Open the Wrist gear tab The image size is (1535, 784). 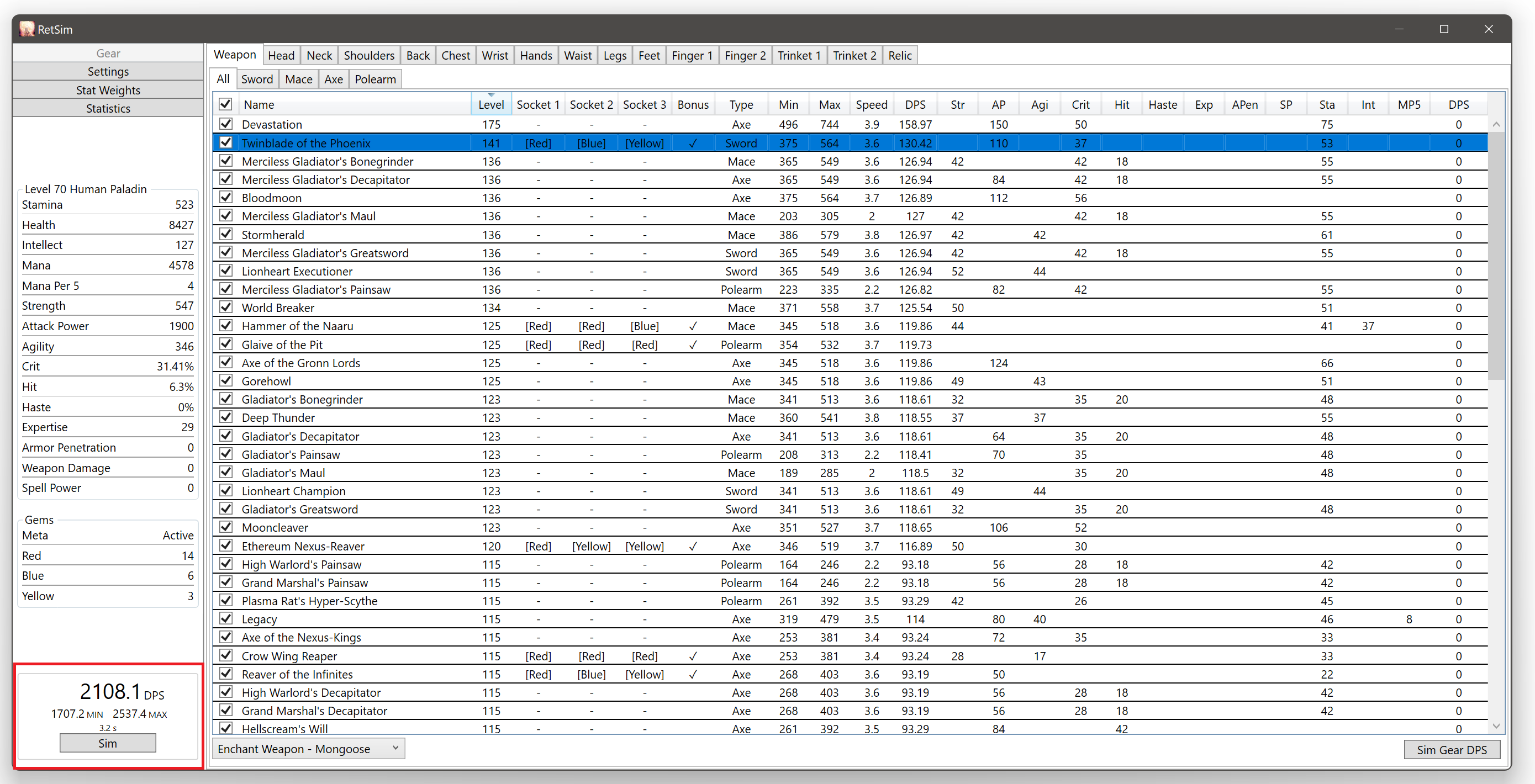point(494,55)
